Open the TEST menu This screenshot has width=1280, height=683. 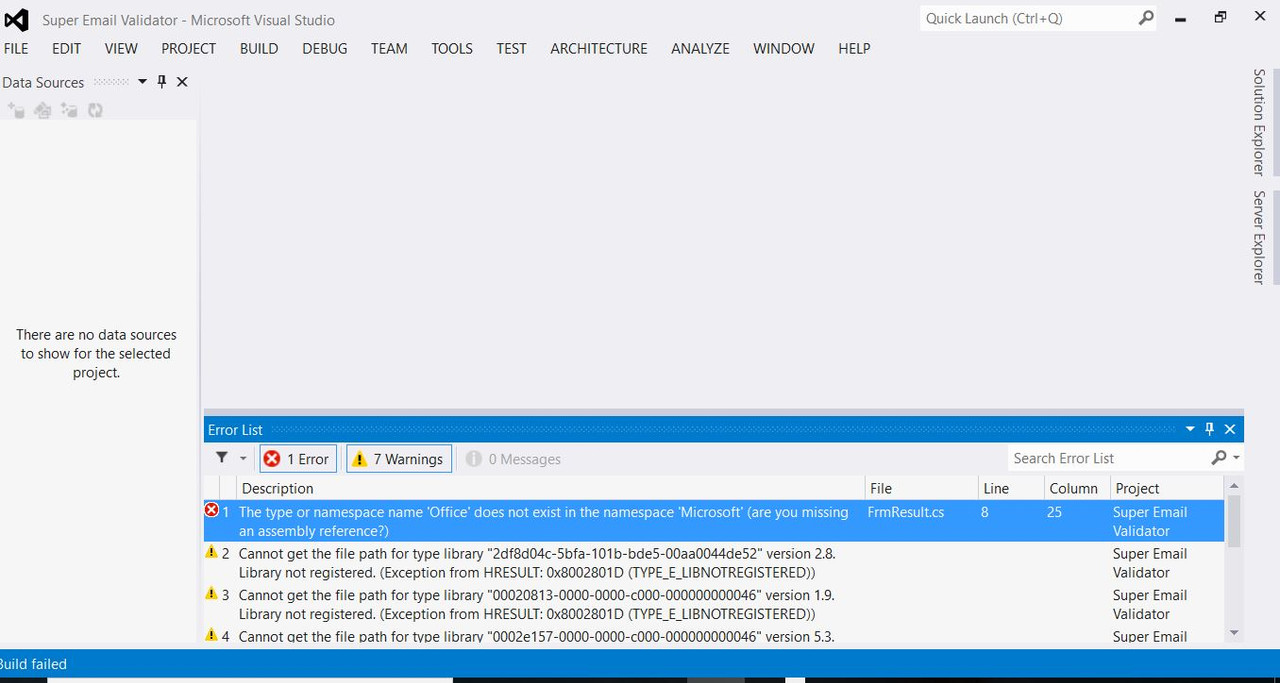pos(511,48)
